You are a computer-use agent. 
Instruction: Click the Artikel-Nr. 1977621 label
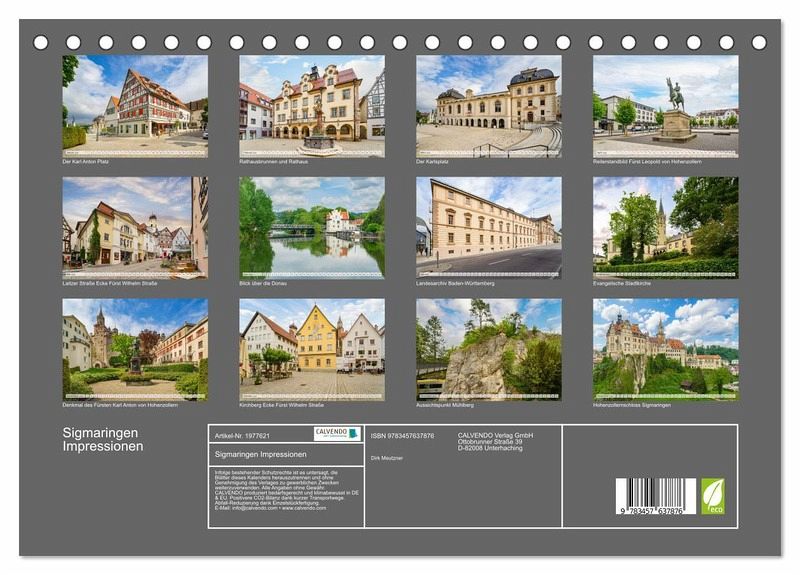[244, 435]
